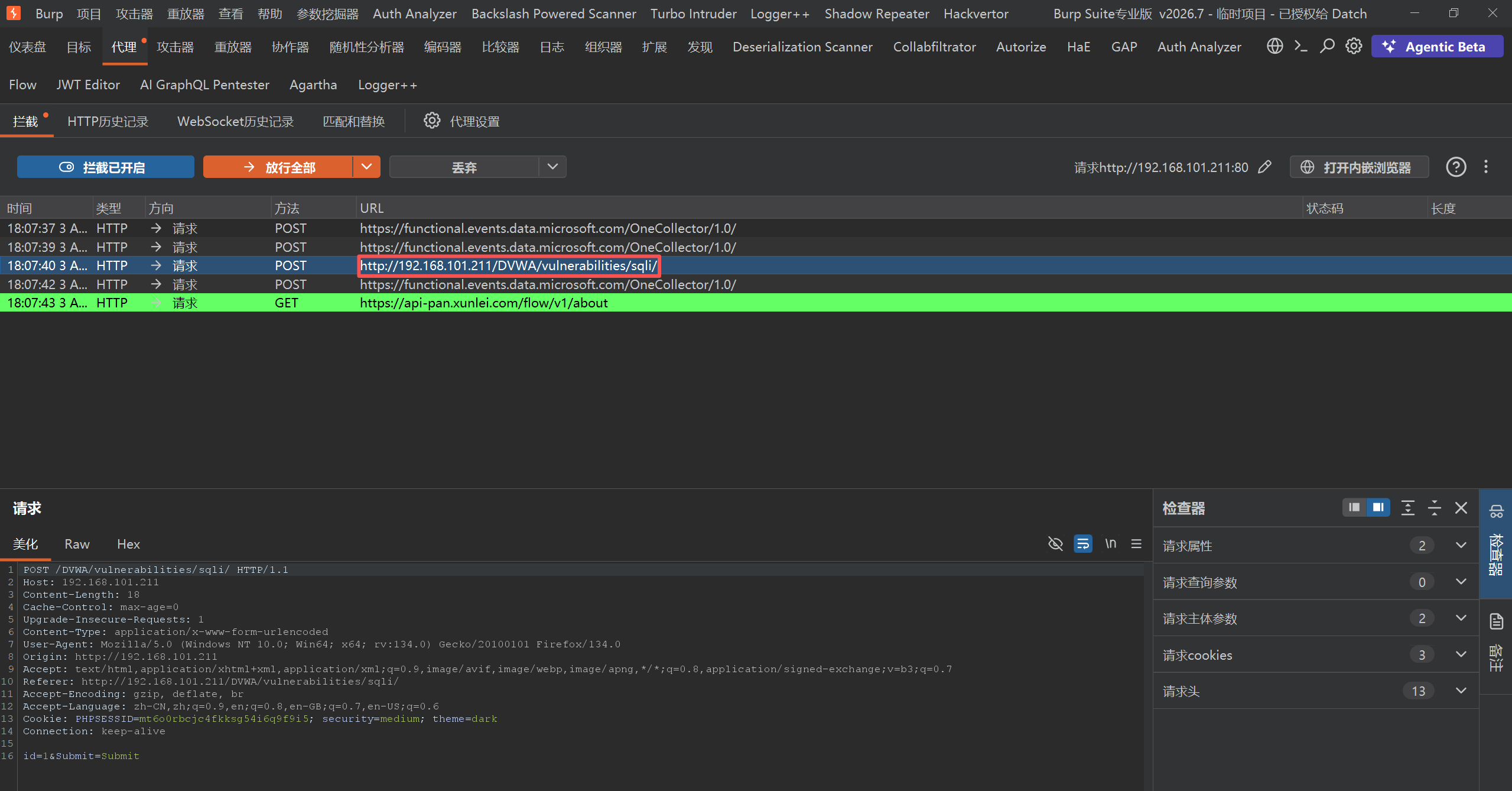Open the Extensions (扩展) tab

coord(654,47)
